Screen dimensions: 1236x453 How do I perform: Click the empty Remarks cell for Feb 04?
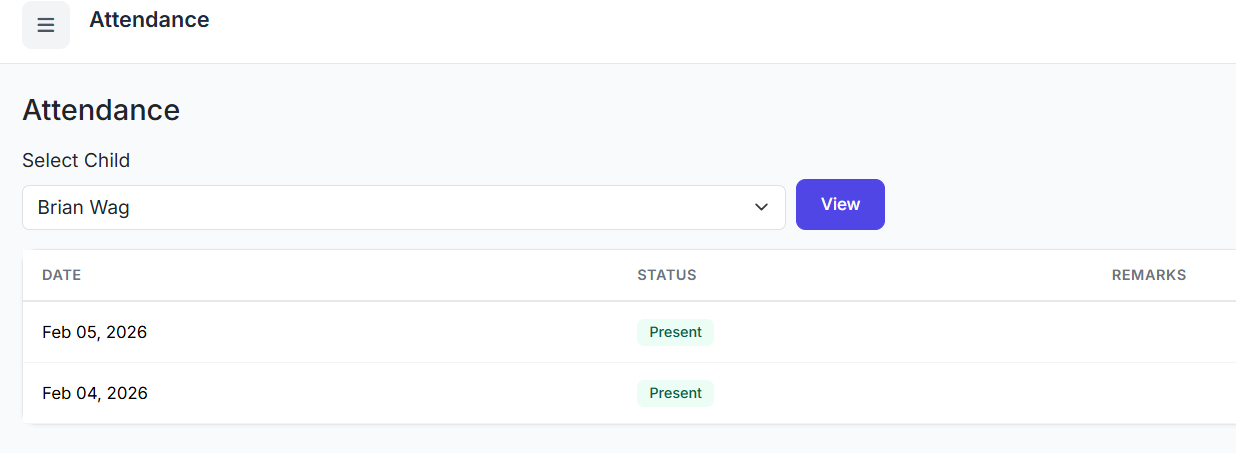tap(1160, 393)
